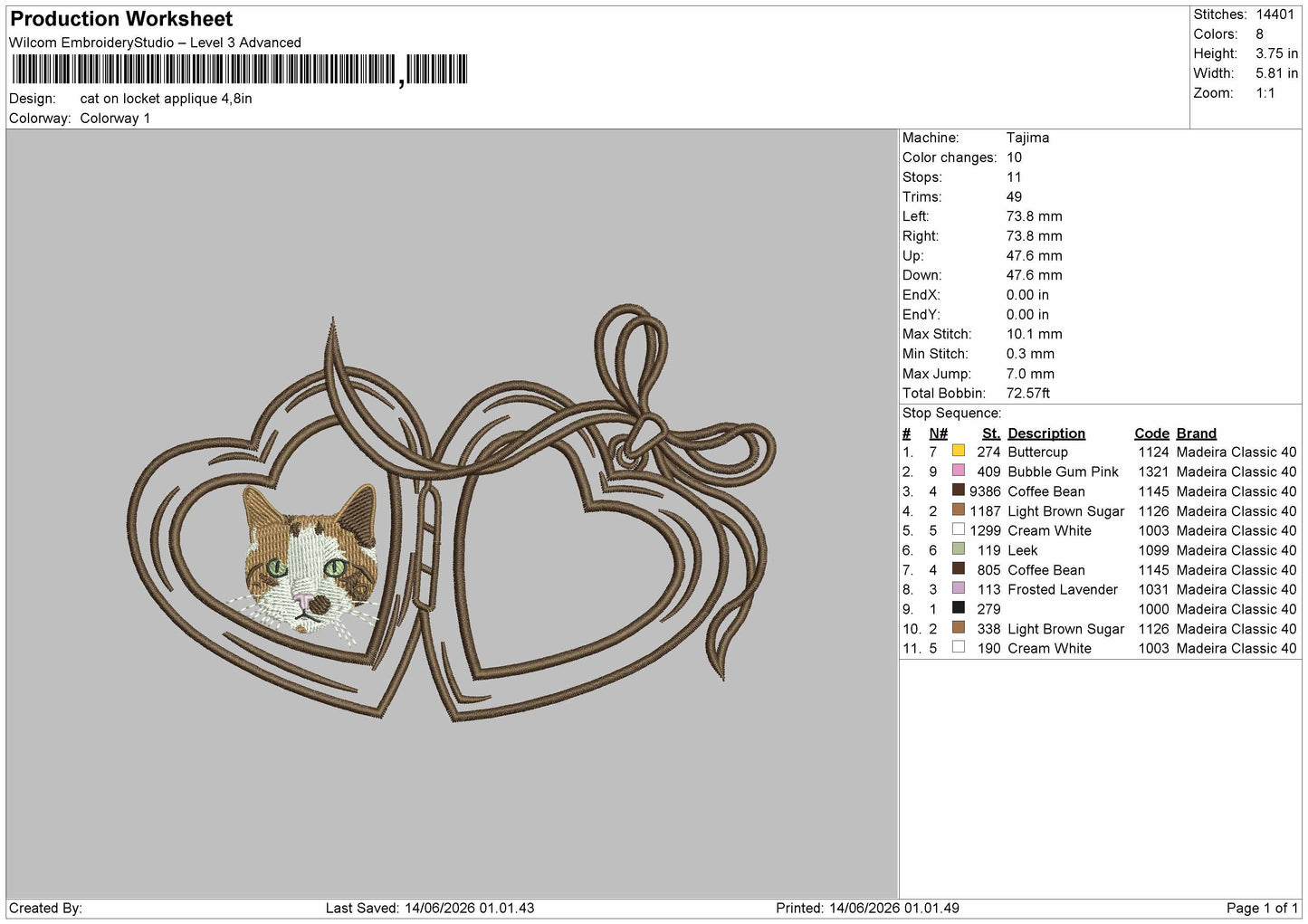Click the 'Code' column header
Screen dimensions: 1308x924
tap(1151, 433)
